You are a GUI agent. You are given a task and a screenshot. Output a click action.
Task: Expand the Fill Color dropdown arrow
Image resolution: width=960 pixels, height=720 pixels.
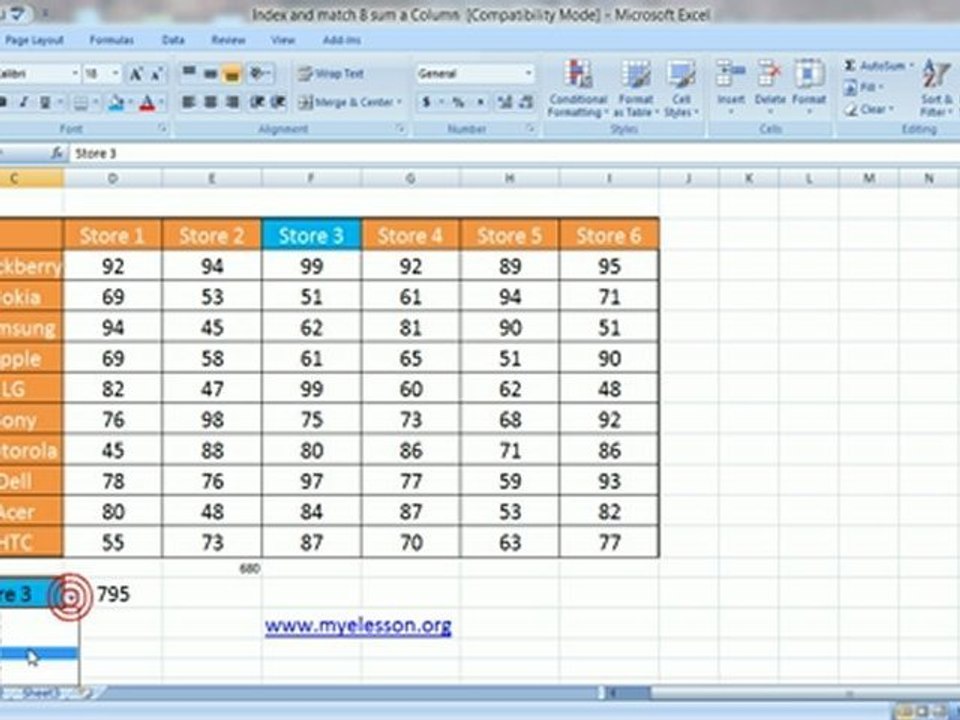pos(130,103)
